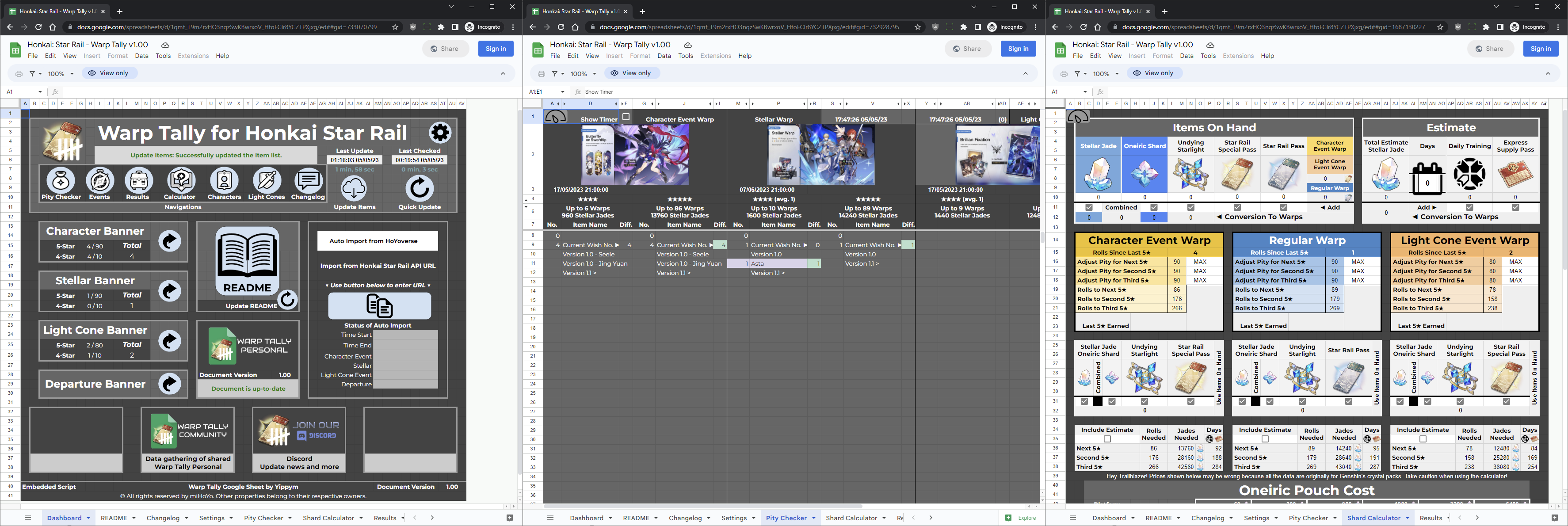Image resolution: width=1568 pixels, height=526 pixels.
Task: Click the Update Items cloud download icon
Action: click(x=354, y=189)
